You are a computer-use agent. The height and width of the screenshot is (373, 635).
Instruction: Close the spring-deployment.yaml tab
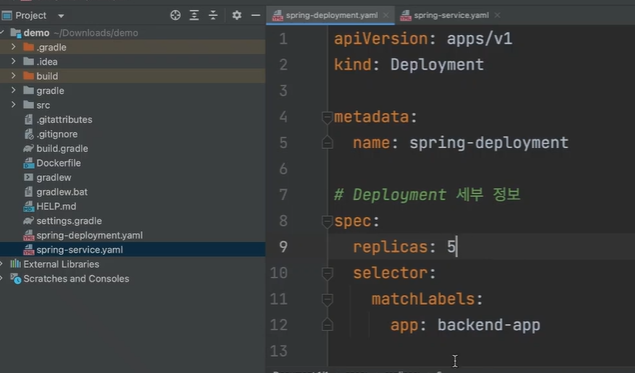click(x=386, y=15)
